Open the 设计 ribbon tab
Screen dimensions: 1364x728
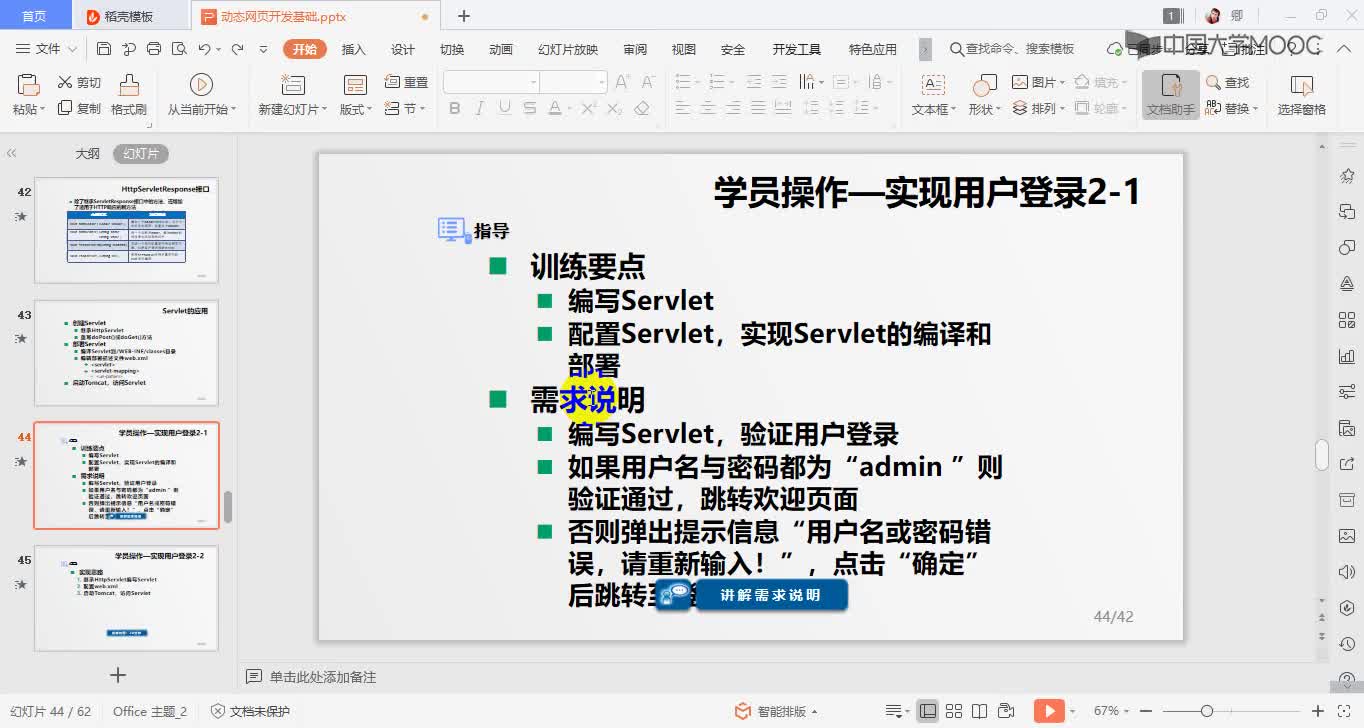pyautogui.click(x=403, y=49)
